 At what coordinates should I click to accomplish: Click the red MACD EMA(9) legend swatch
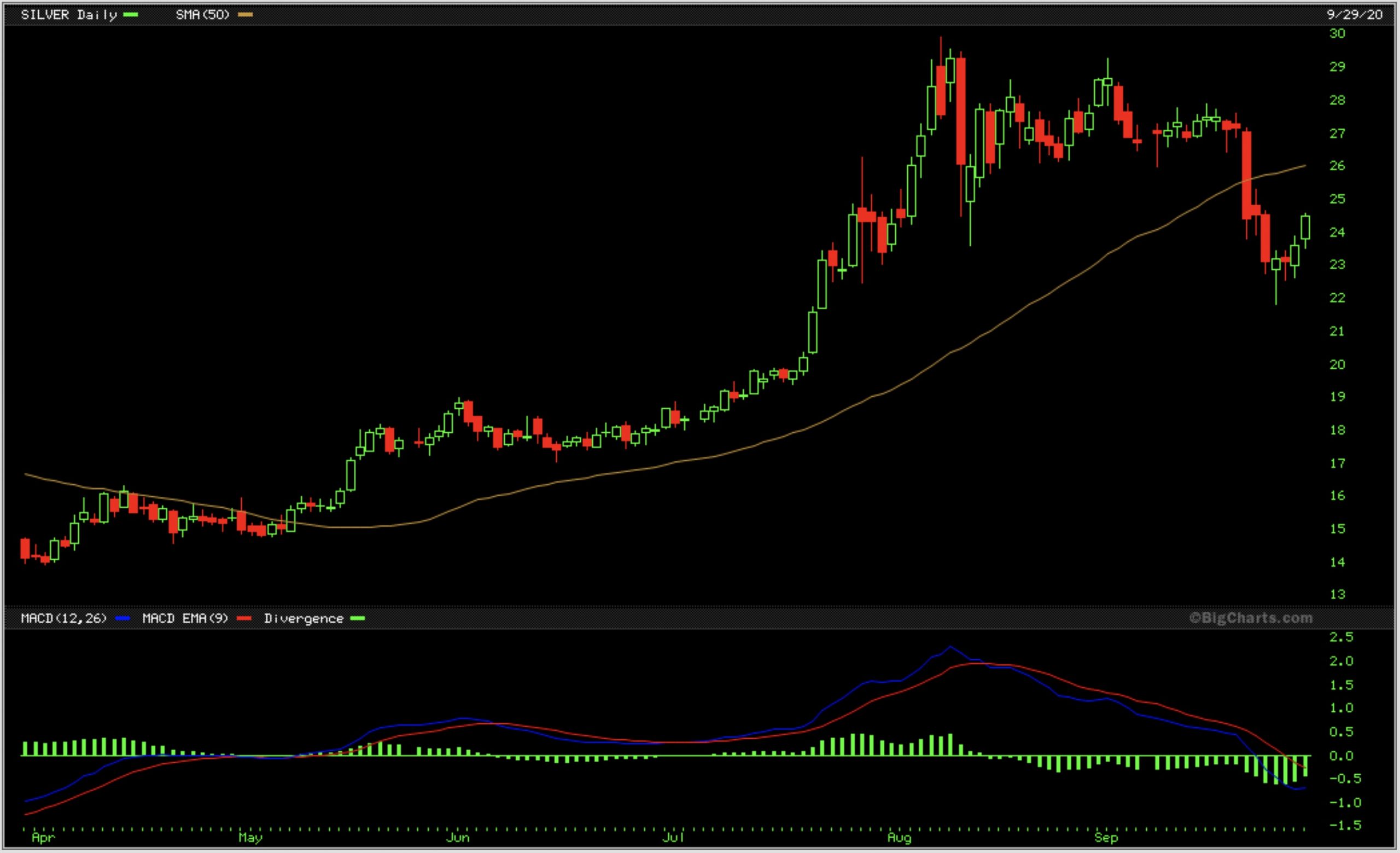coord(244,618)
